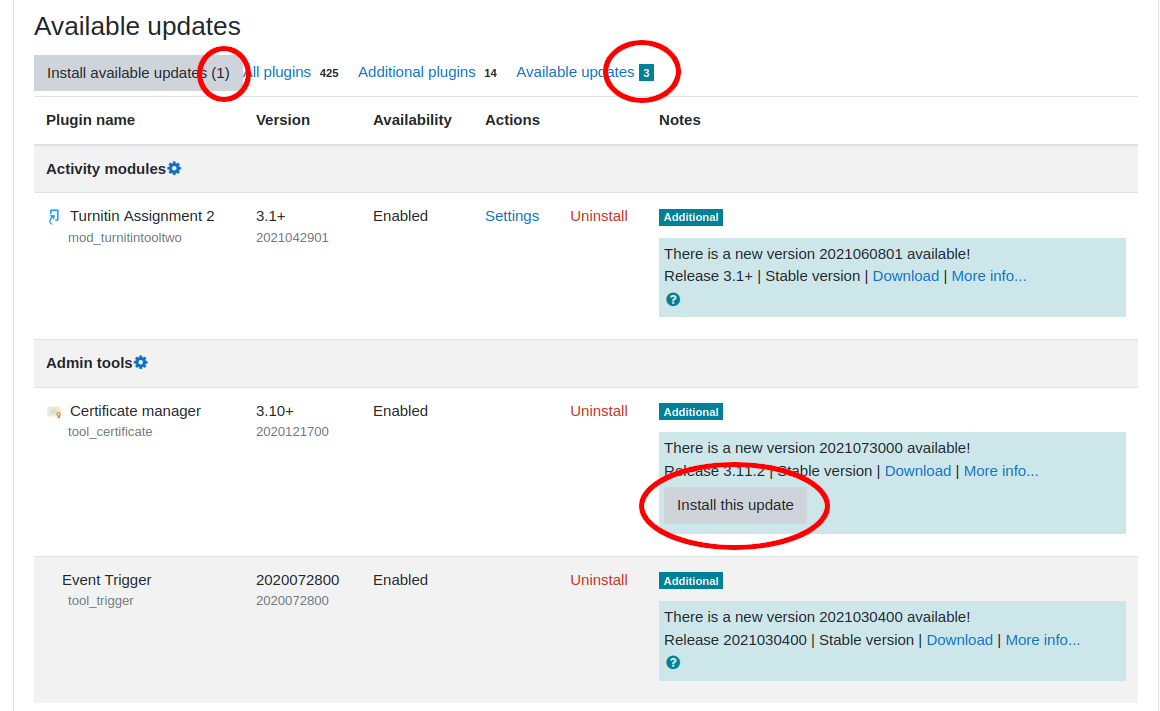Image resolution: width=1160 pixels, height=711 pixels.
Task: Switch to Available updates tab
Action: [575, 72]
